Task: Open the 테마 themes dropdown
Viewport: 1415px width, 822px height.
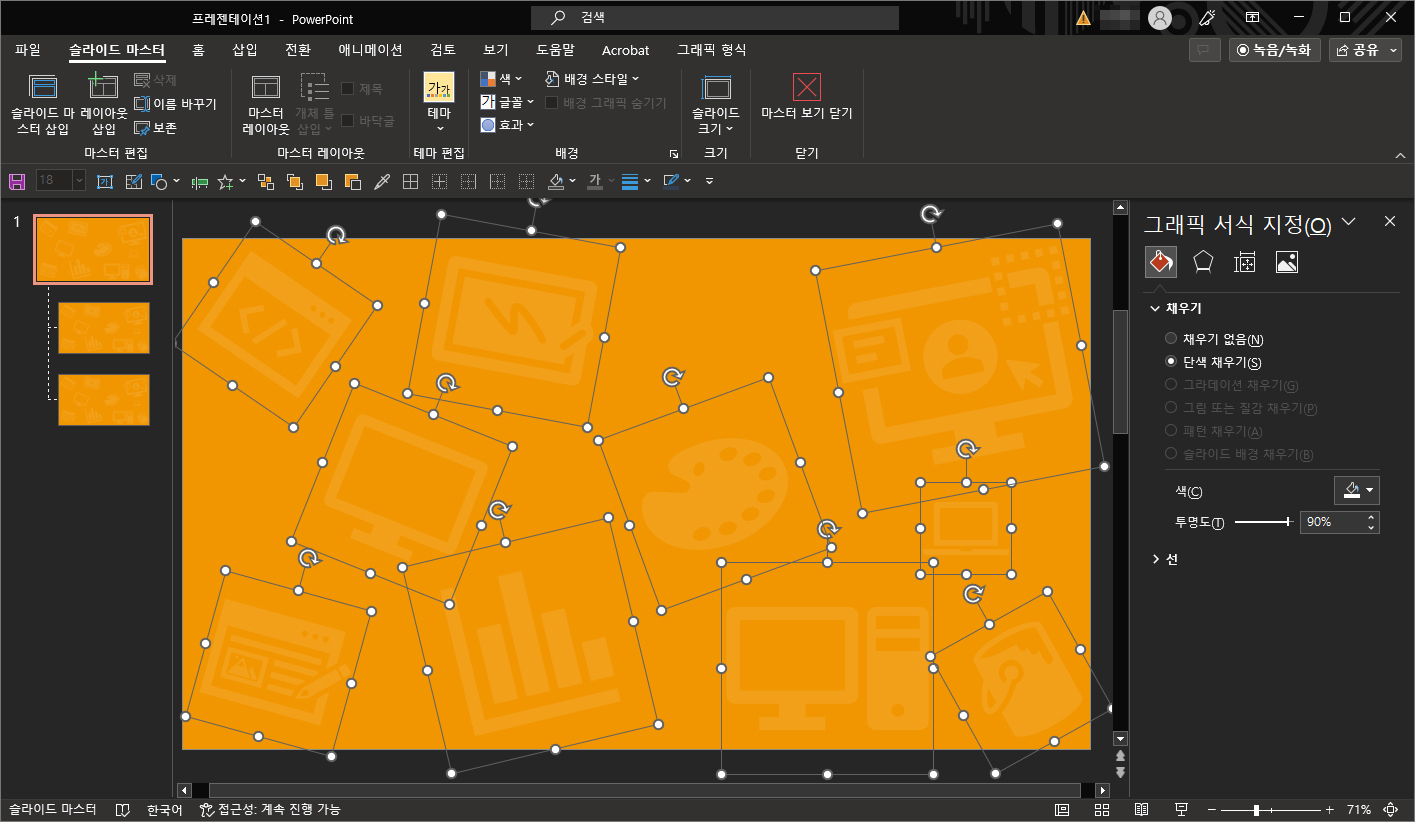Action: 439,103
